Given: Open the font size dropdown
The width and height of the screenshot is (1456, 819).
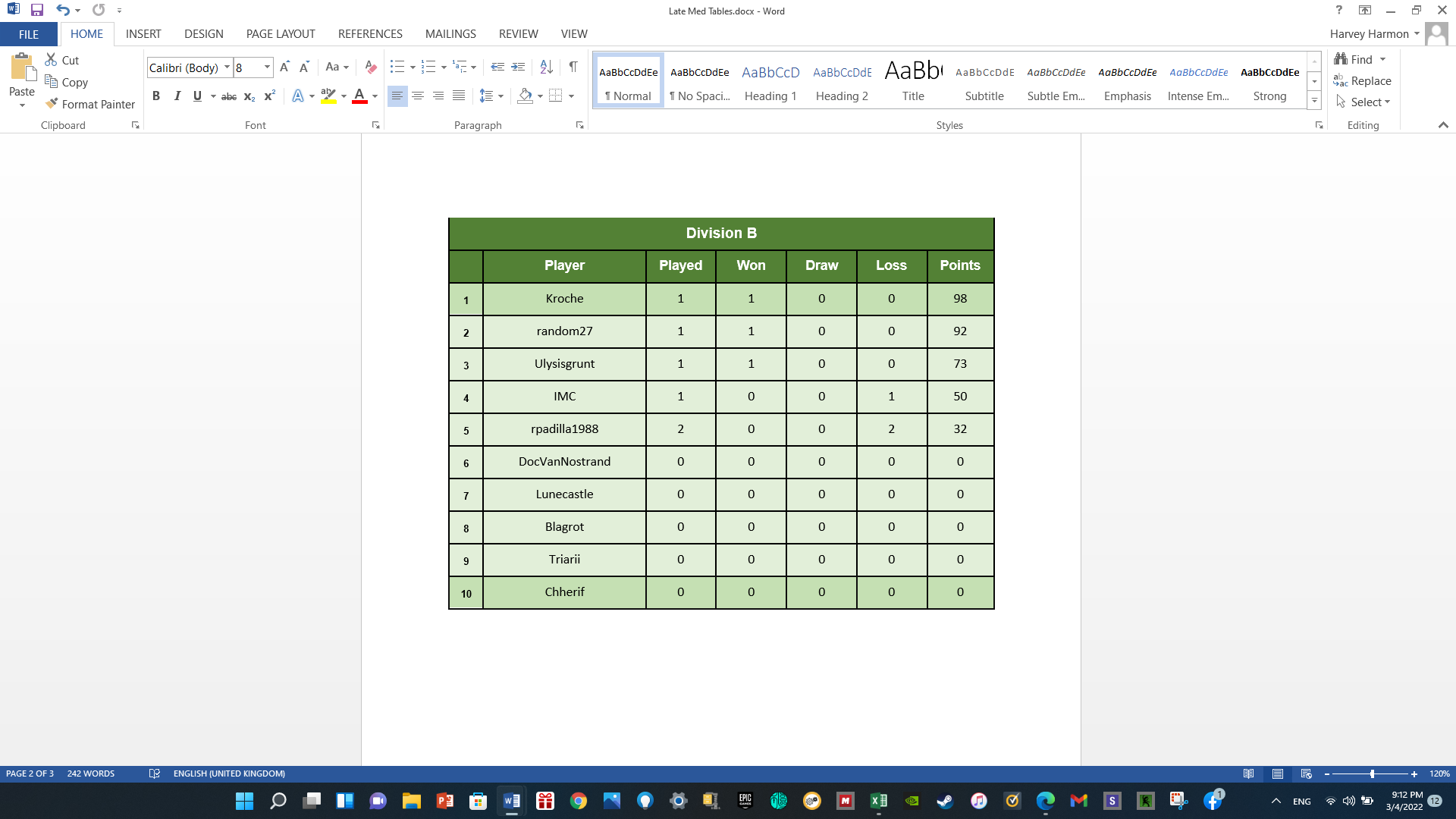Looking at the screenshot, I should coord(267,67).
